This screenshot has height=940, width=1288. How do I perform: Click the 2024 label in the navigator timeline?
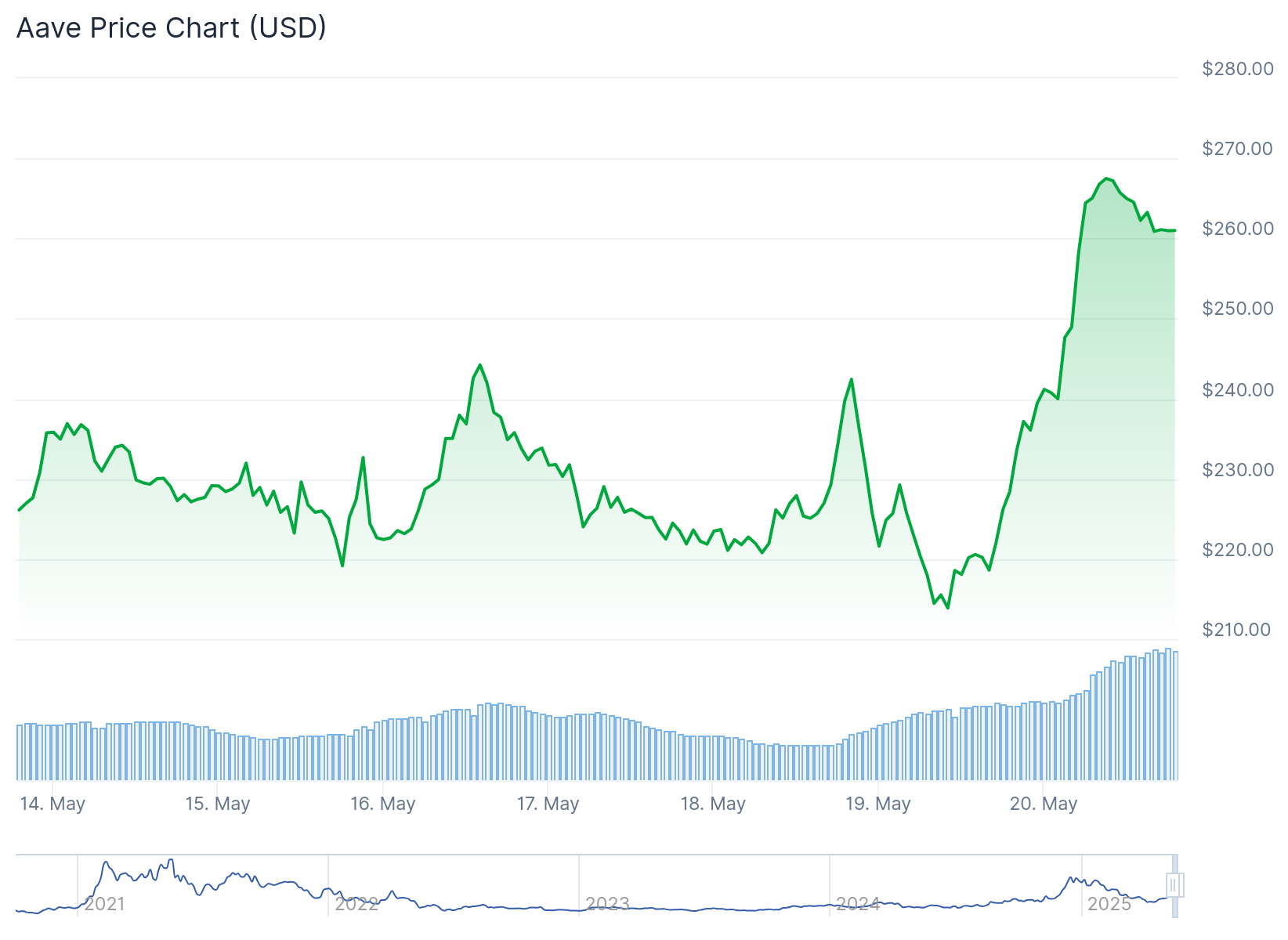pyautogui.click(x=859, y=904)
